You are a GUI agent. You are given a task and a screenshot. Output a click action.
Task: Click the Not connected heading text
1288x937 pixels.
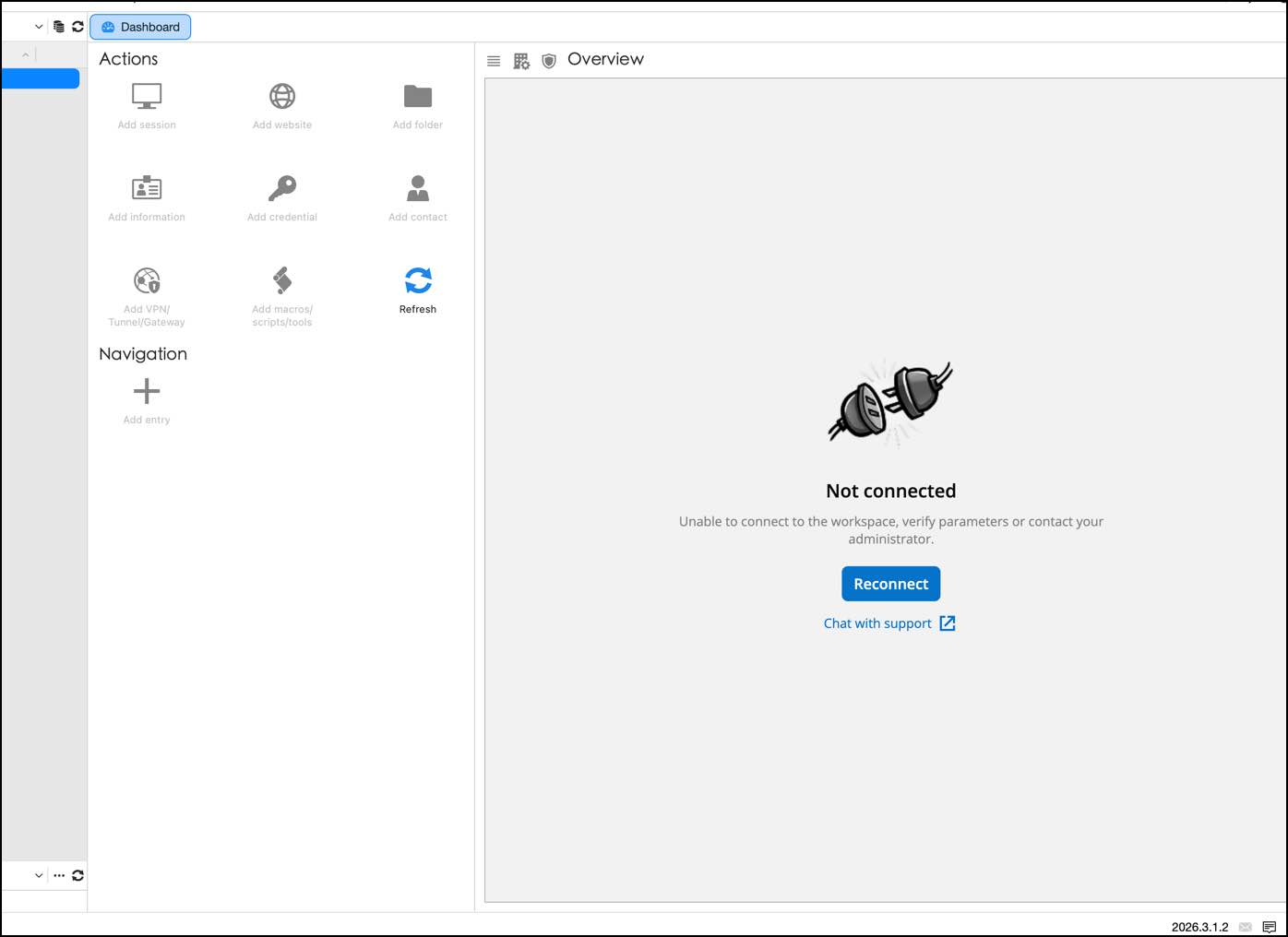[890, 491]
